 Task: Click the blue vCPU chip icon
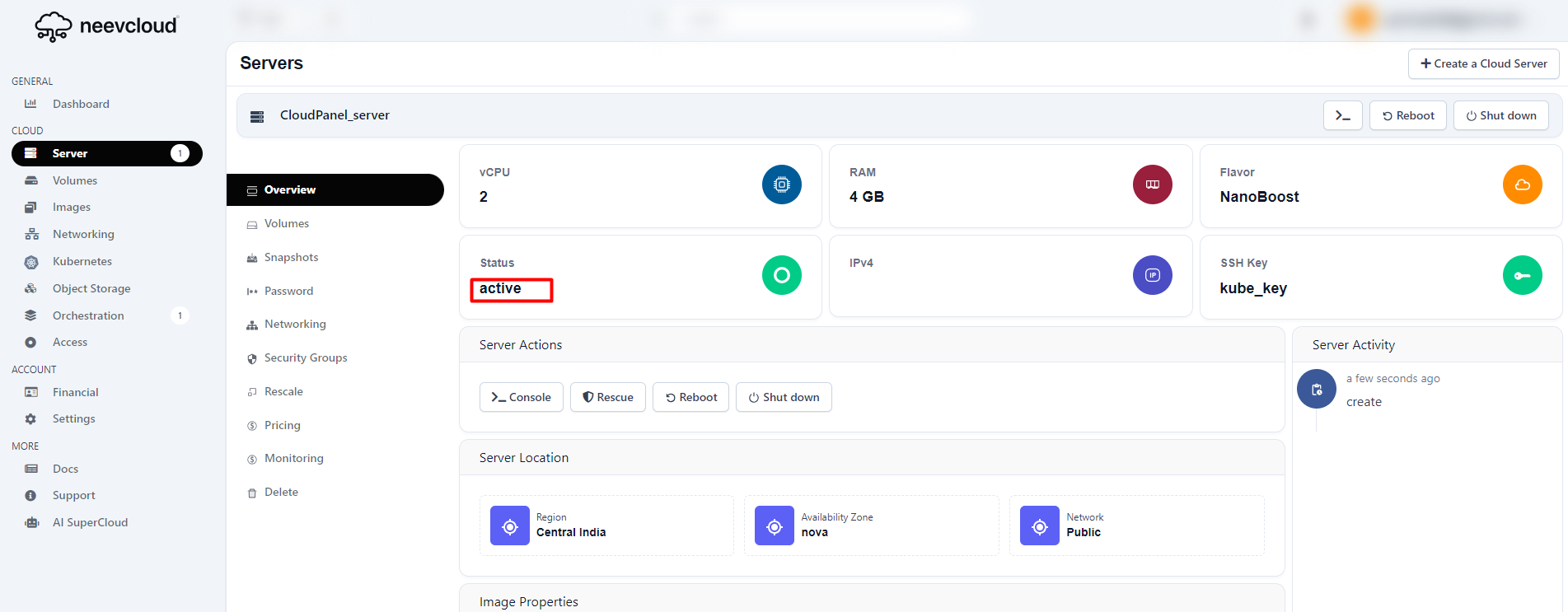click(x=781, y=185)
